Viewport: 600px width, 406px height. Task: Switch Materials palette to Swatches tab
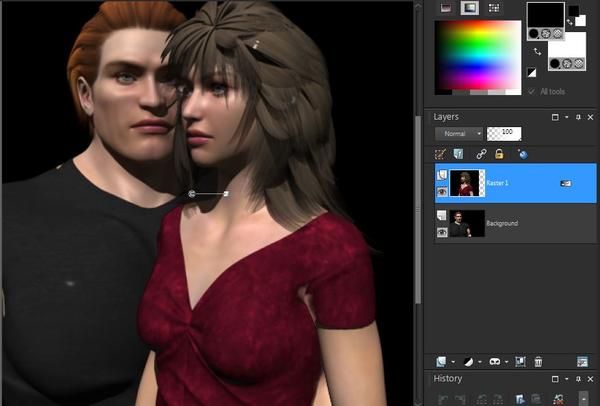(x=494, y=8)
